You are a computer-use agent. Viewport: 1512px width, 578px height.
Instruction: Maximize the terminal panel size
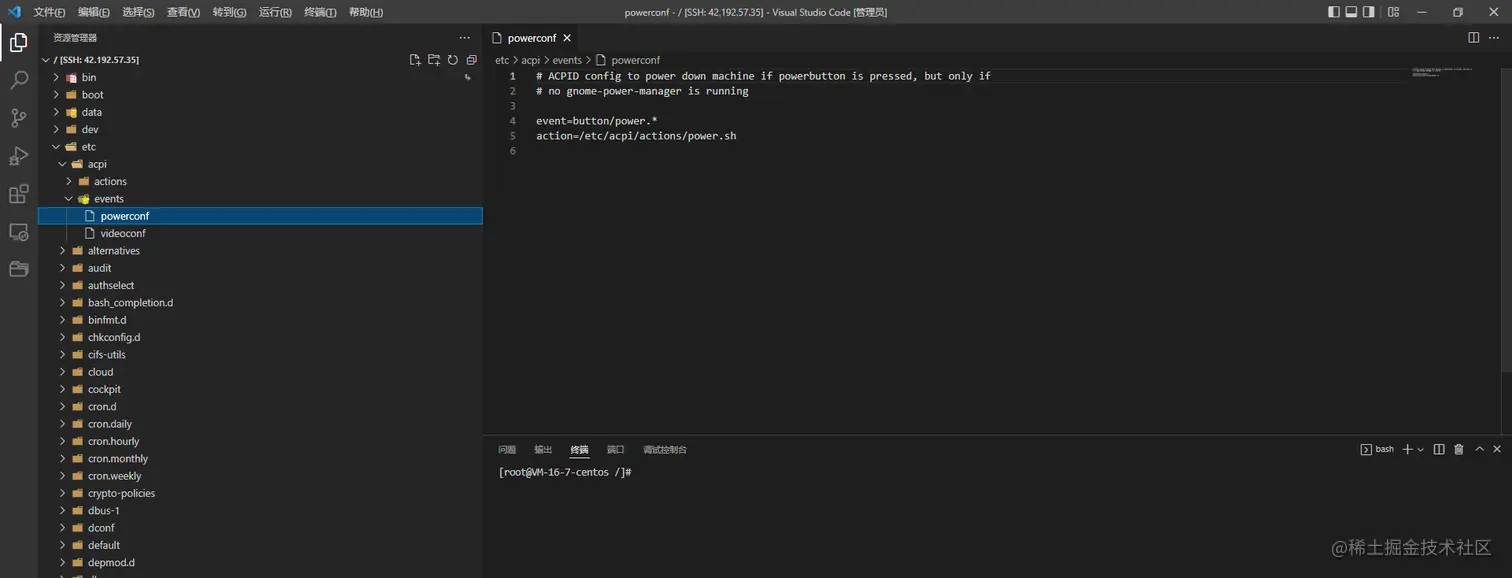click(x=1479, y=449)
